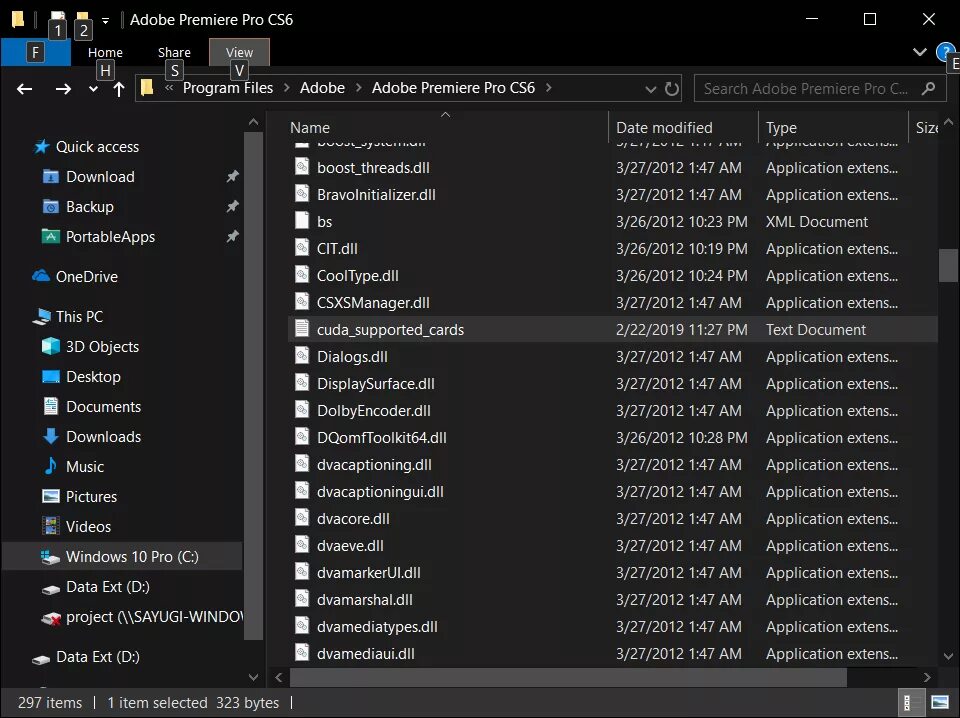Open the blue File menu tab
The image size is (960, 718).
pyautogui.click(x=36, y=53)
